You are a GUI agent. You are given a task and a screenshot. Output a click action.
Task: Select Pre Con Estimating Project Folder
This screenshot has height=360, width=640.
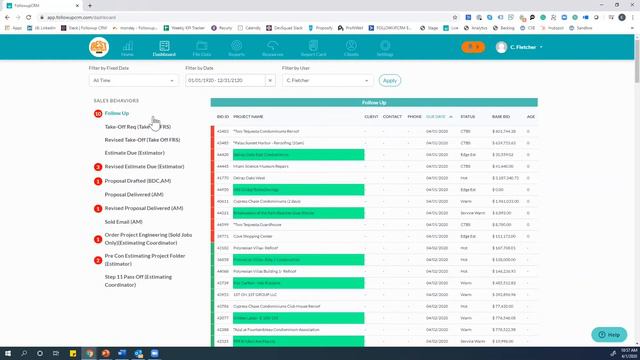(145, 260)
